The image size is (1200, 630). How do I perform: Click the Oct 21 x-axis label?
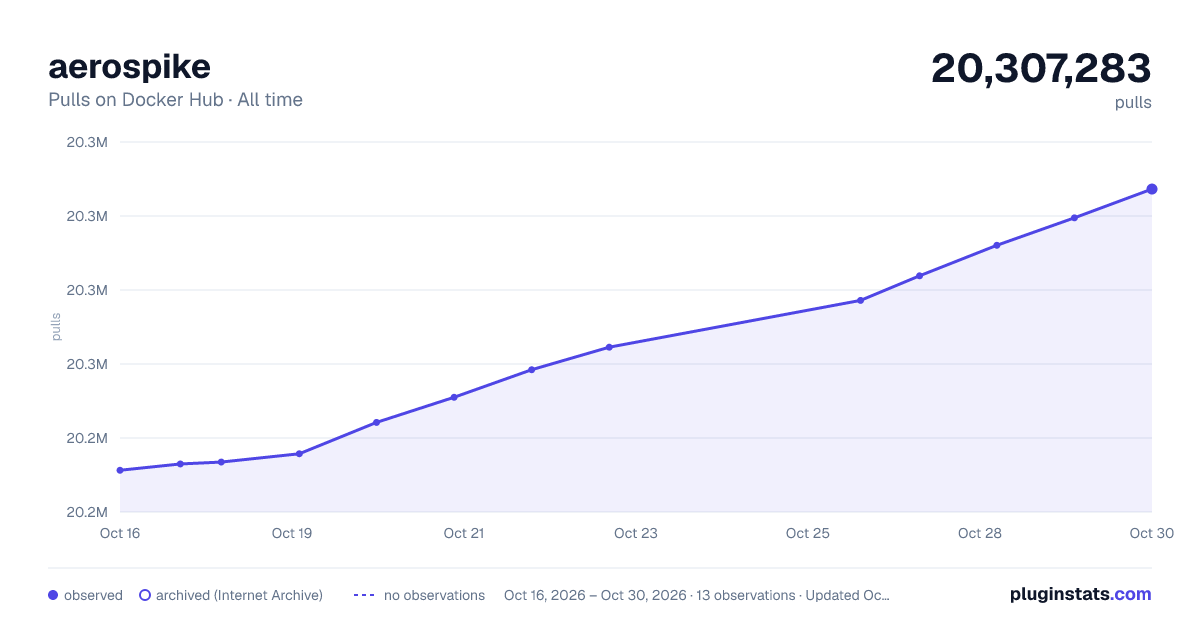(464, 533)
